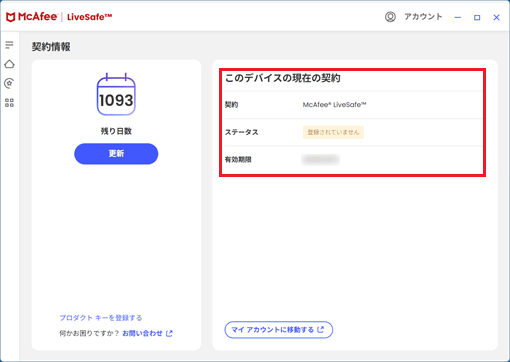Click the ステータス row label

242,132
